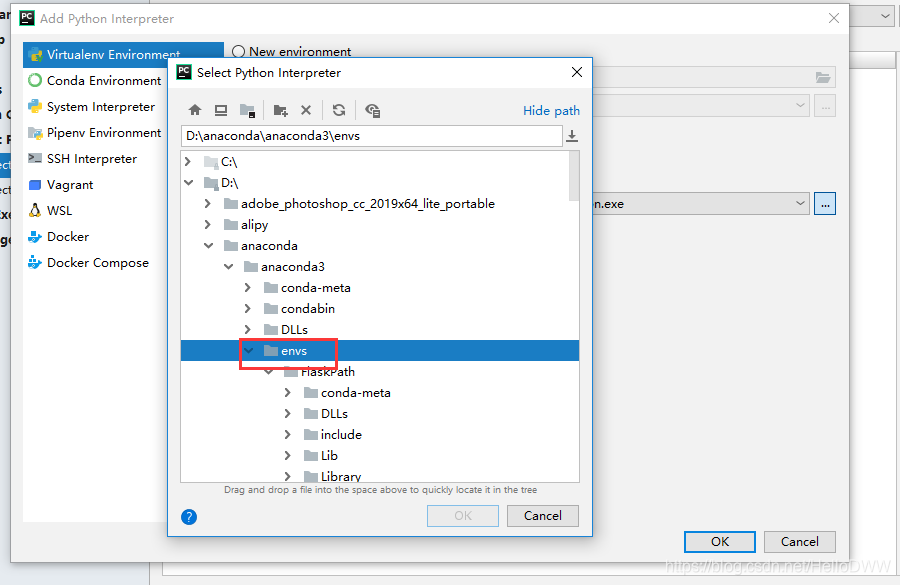Expand the alipy folder

208,224
